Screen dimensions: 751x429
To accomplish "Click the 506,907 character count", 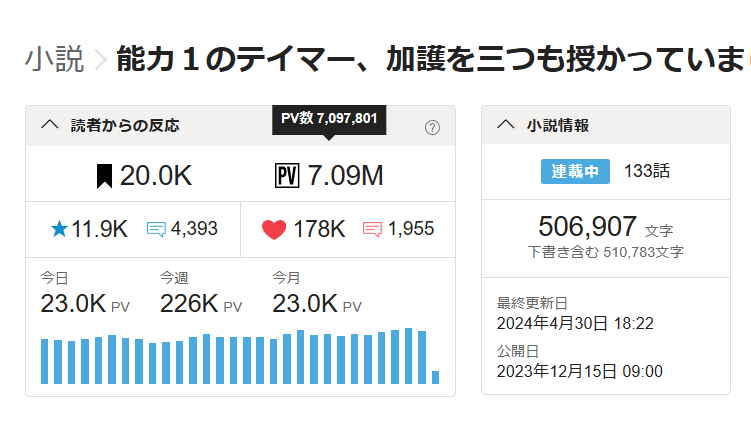I will (x=587, y=226).
